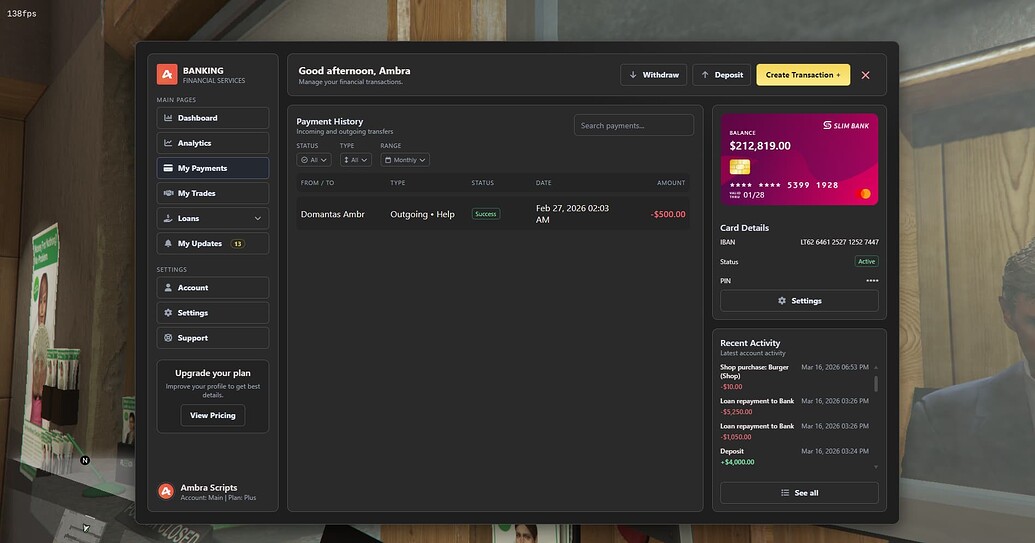The height and width of the screenshot is (543, 1035).
Task: Click the My Payments card icon
Action: click(x=168, y=168)
